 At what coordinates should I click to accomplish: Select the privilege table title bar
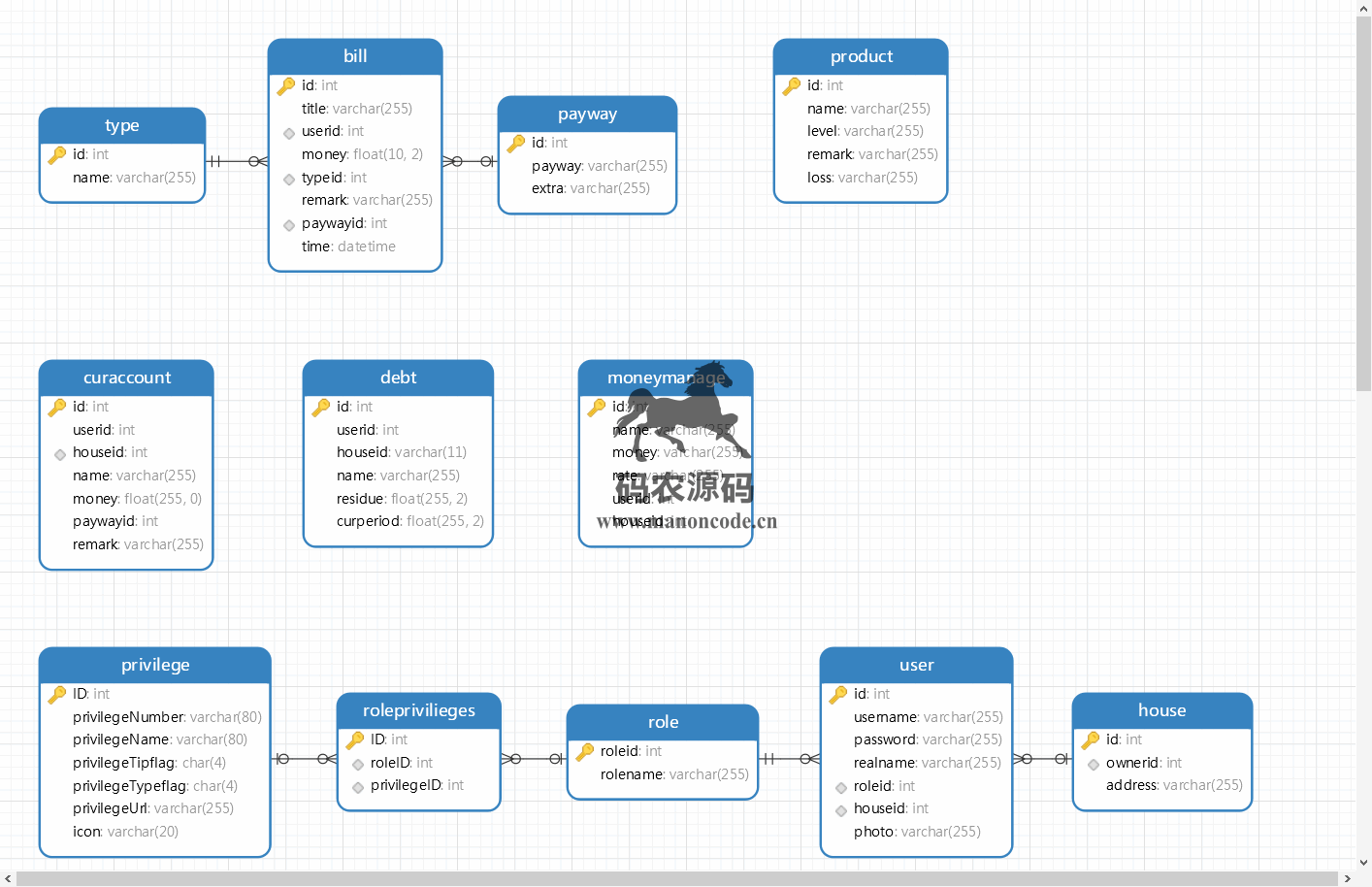click(155, 665)
